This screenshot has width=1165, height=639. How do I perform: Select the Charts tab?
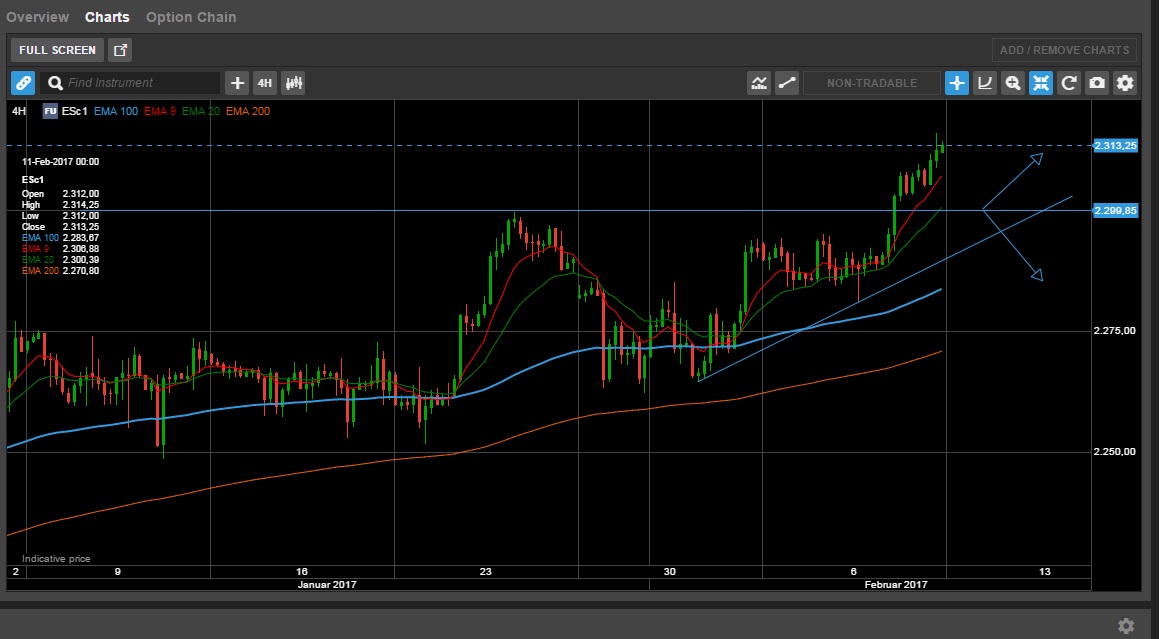[107, 17]
